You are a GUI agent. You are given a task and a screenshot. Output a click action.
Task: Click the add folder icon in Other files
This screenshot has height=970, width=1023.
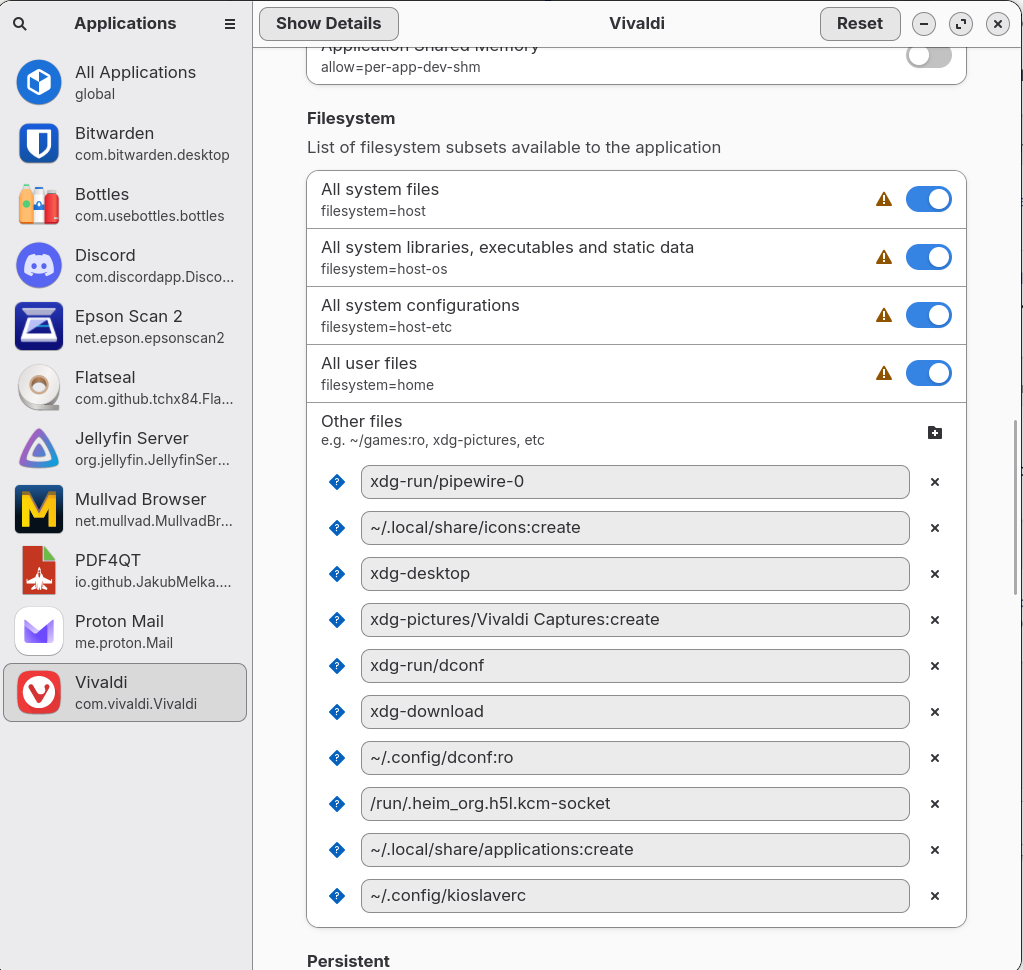click(x=935, y=433)
